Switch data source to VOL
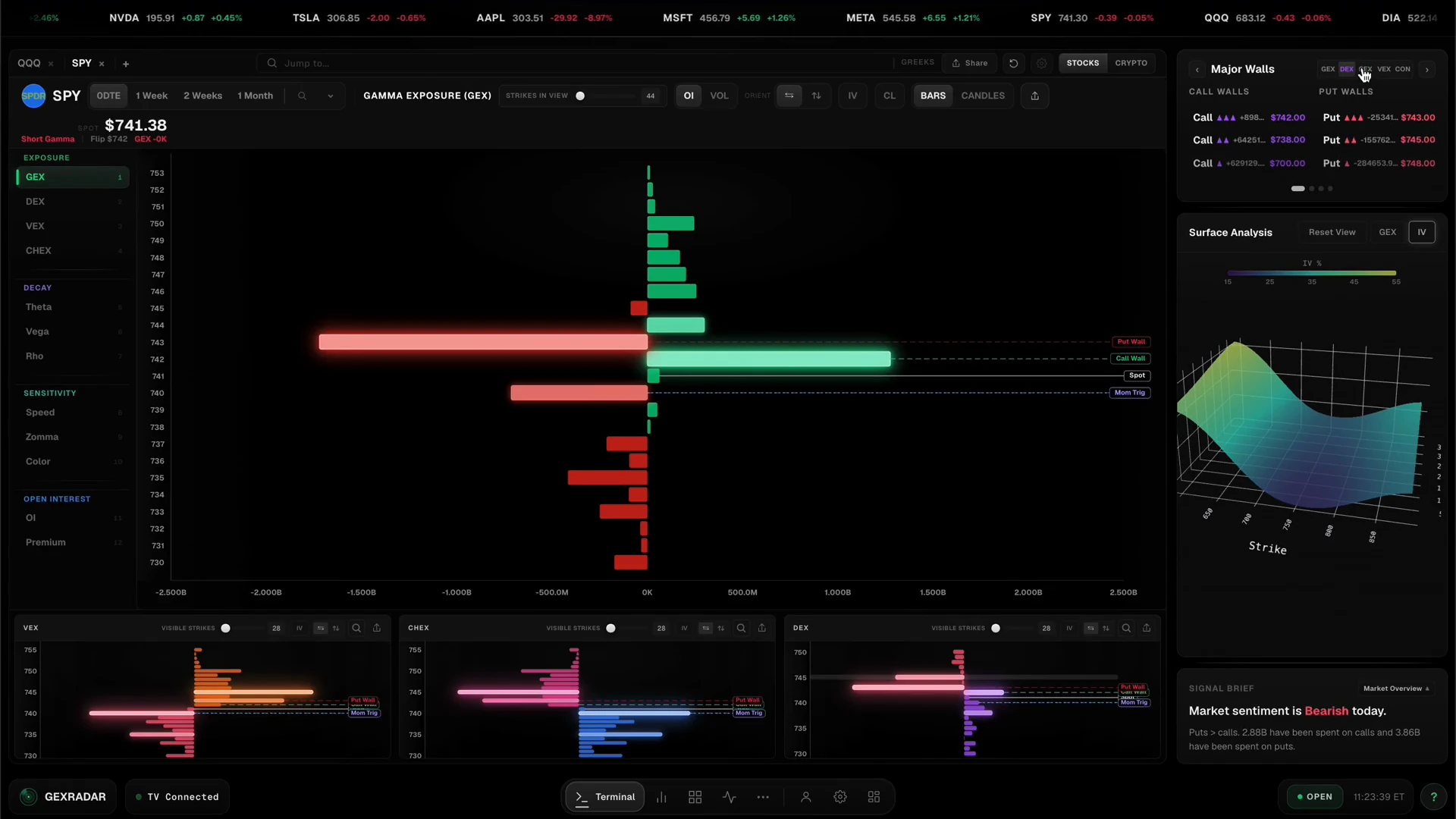This screenshot has height=819, width=1456. pos(719,96)
